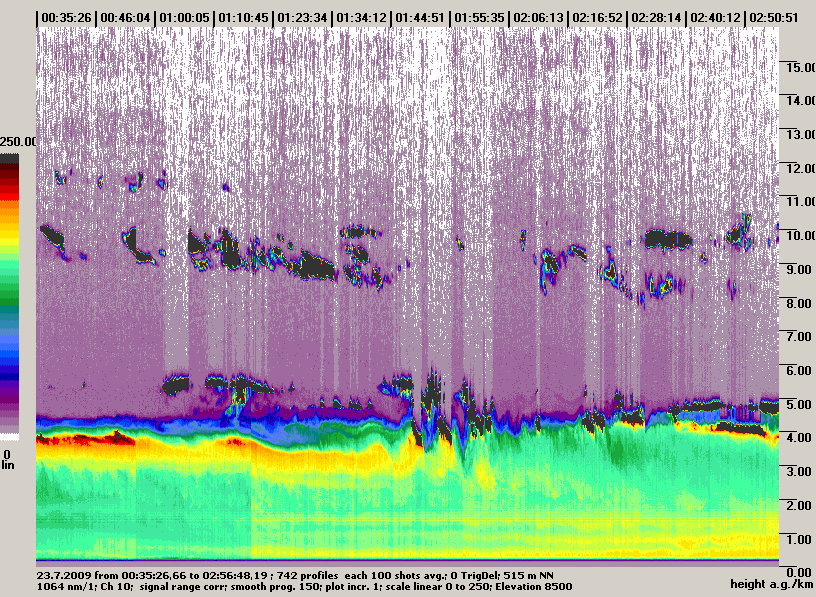Click the 15.00 height axis label

point(800,67)
